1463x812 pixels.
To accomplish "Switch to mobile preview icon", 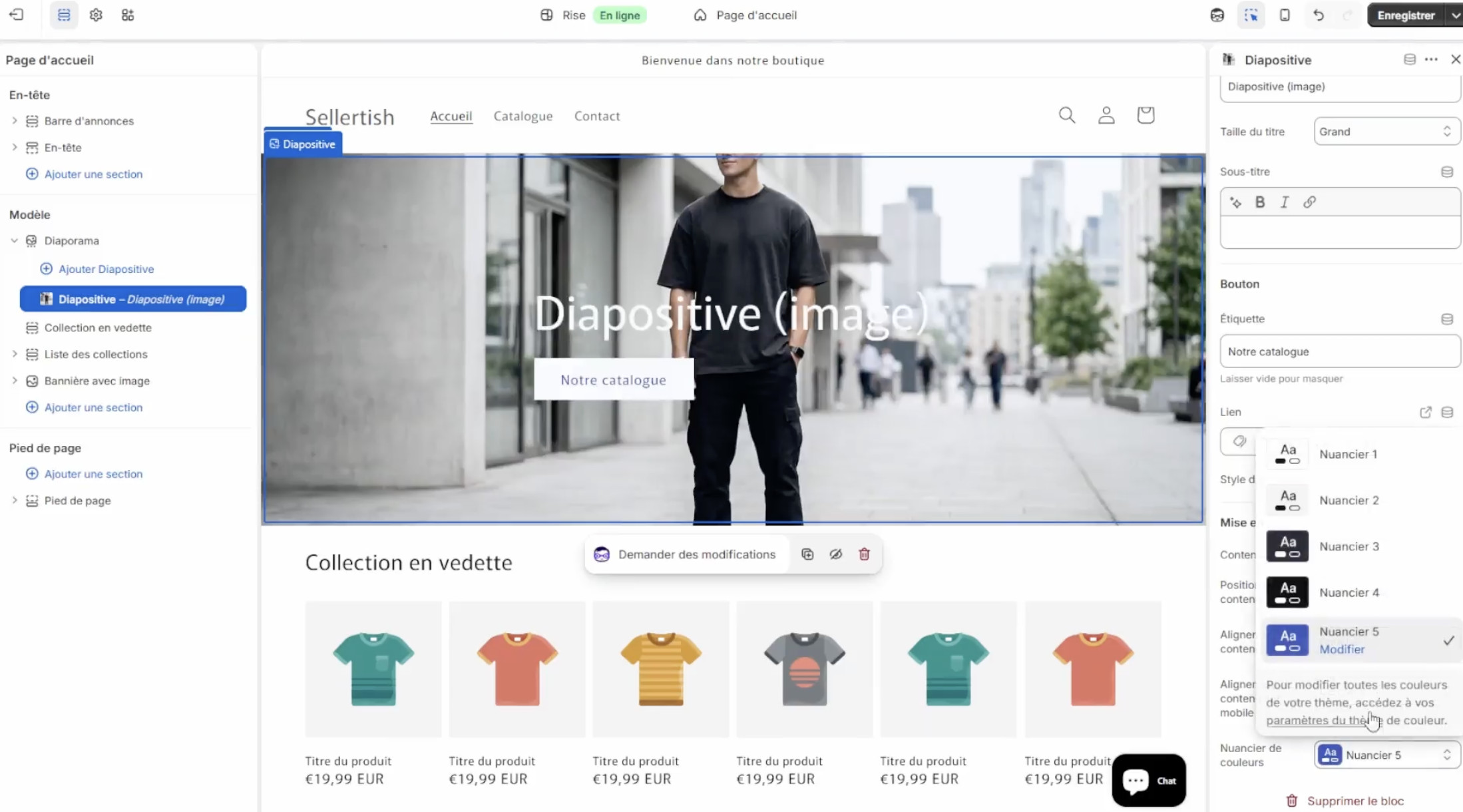I will point(1285,15).
